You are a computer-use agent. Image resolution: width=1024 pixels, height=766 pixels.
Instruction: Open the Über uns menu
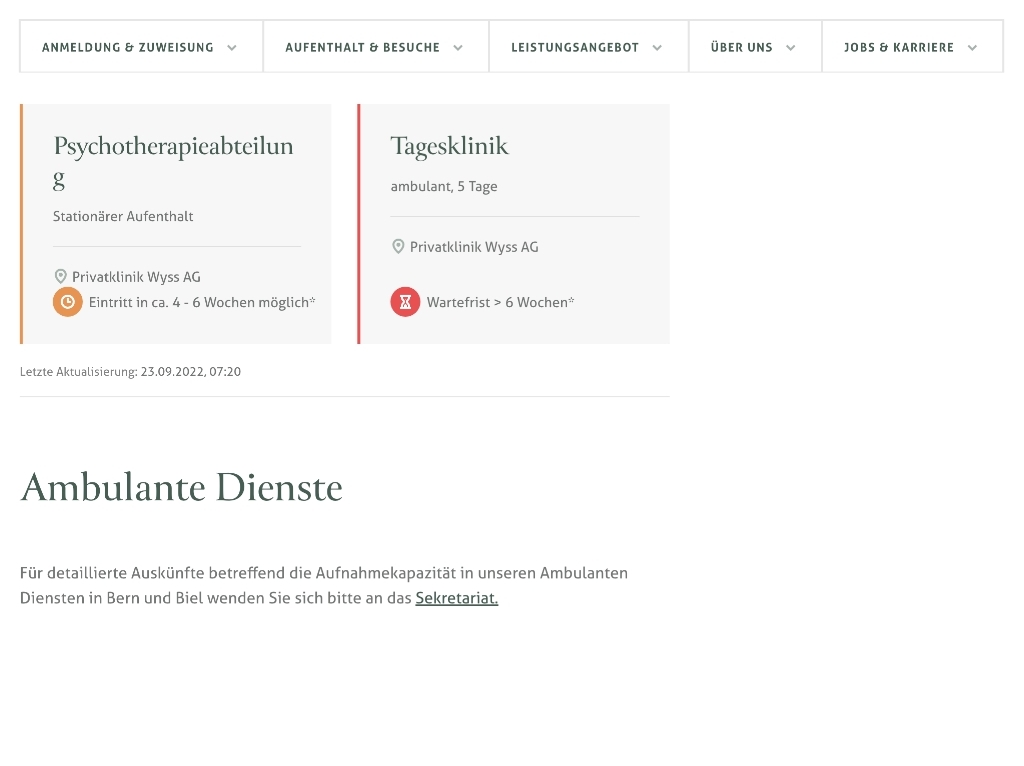tap(742, 47)
